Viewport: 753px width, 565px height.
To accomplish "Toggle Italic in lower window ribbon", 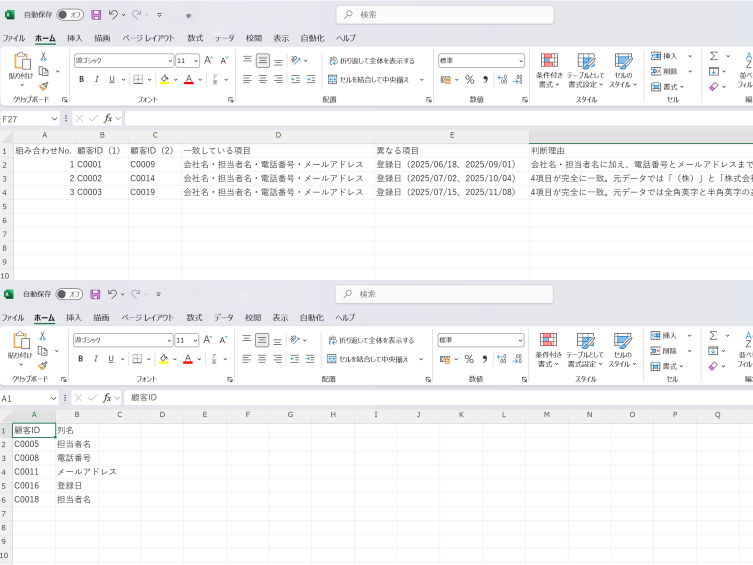I will point(96,359).
